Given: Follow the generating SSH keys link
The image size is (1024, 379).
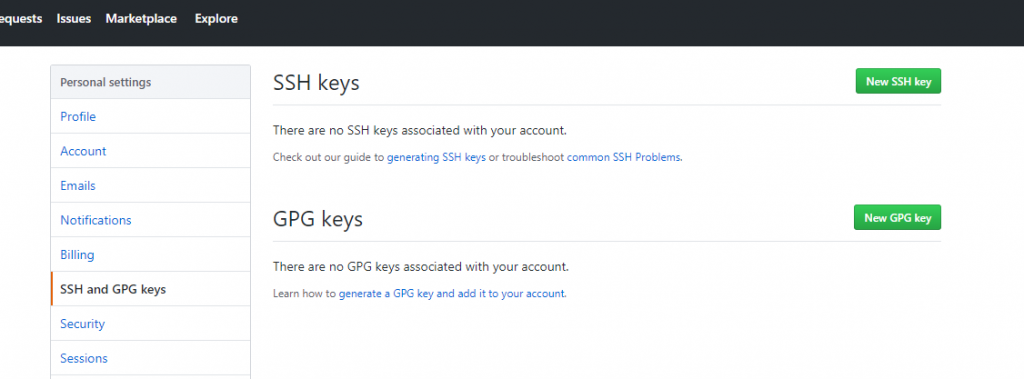Looking at the screenshot, I should pyautogui.click(x=436, y=157).
